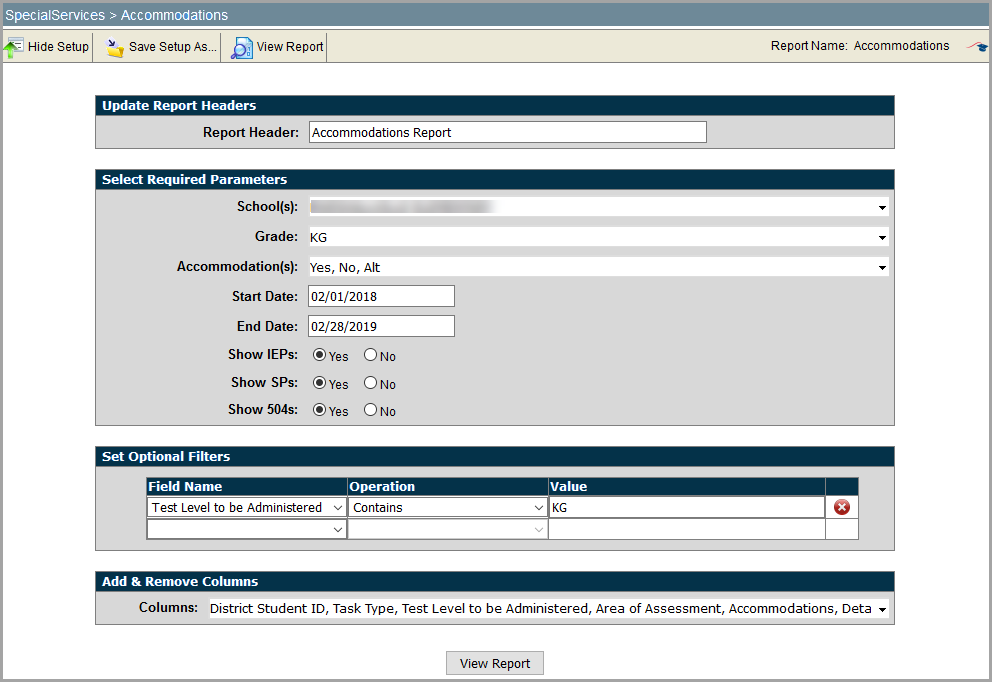Open the Columns dropdown list
The height and width of the screenshot is (682, 992).
pos(549,609)
